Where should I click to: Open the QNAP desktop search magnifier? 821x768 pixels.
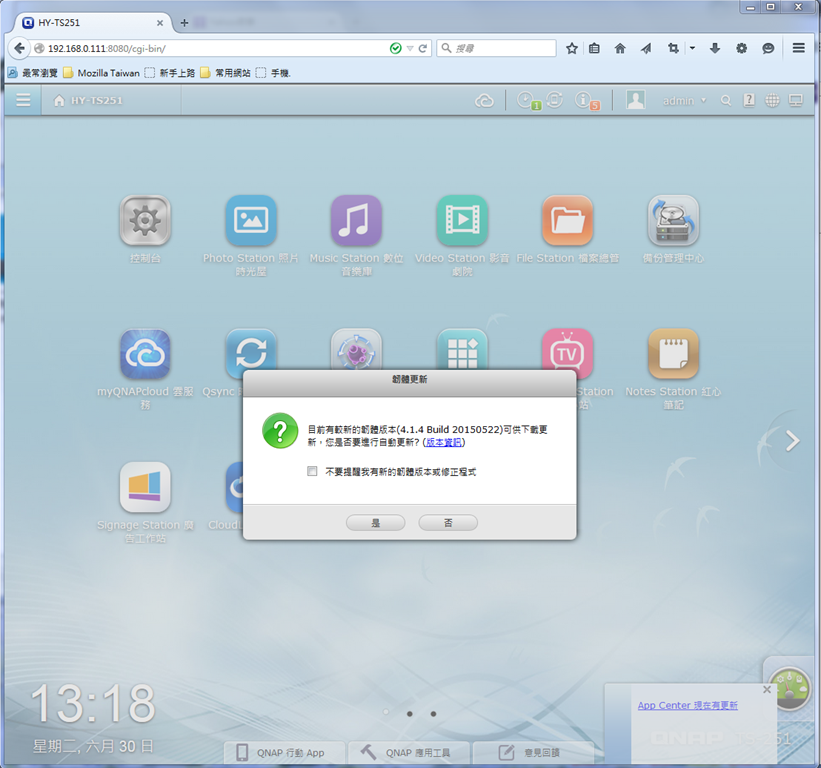pos(725,100)
